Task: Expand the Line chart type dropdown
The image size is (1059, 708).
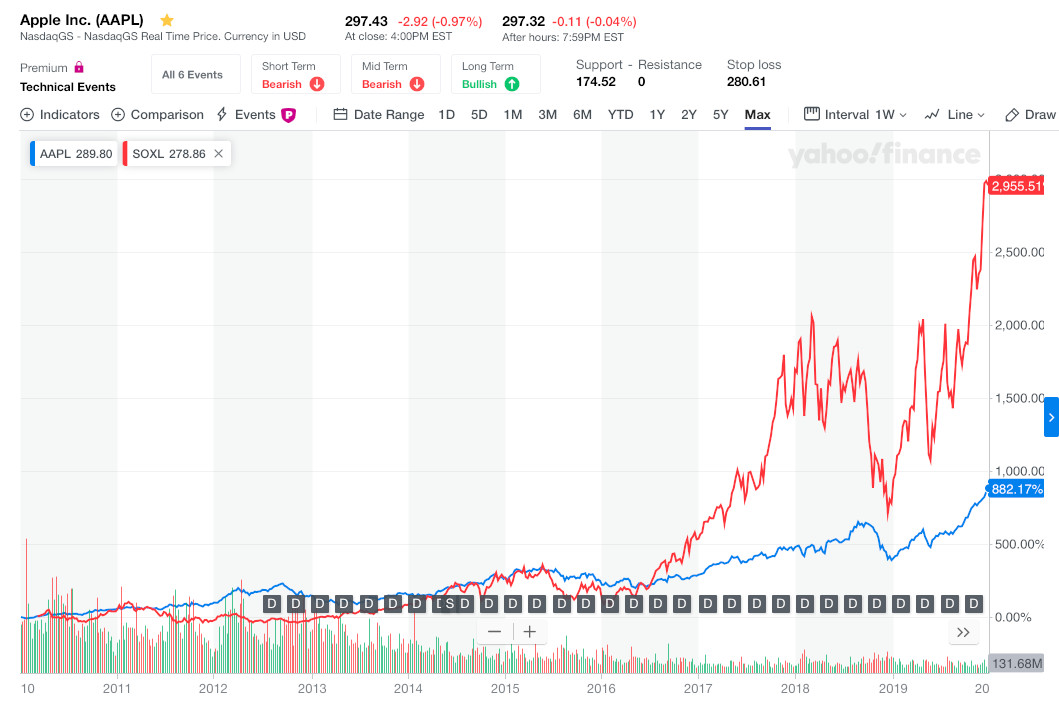Action: tap(954, 115)
